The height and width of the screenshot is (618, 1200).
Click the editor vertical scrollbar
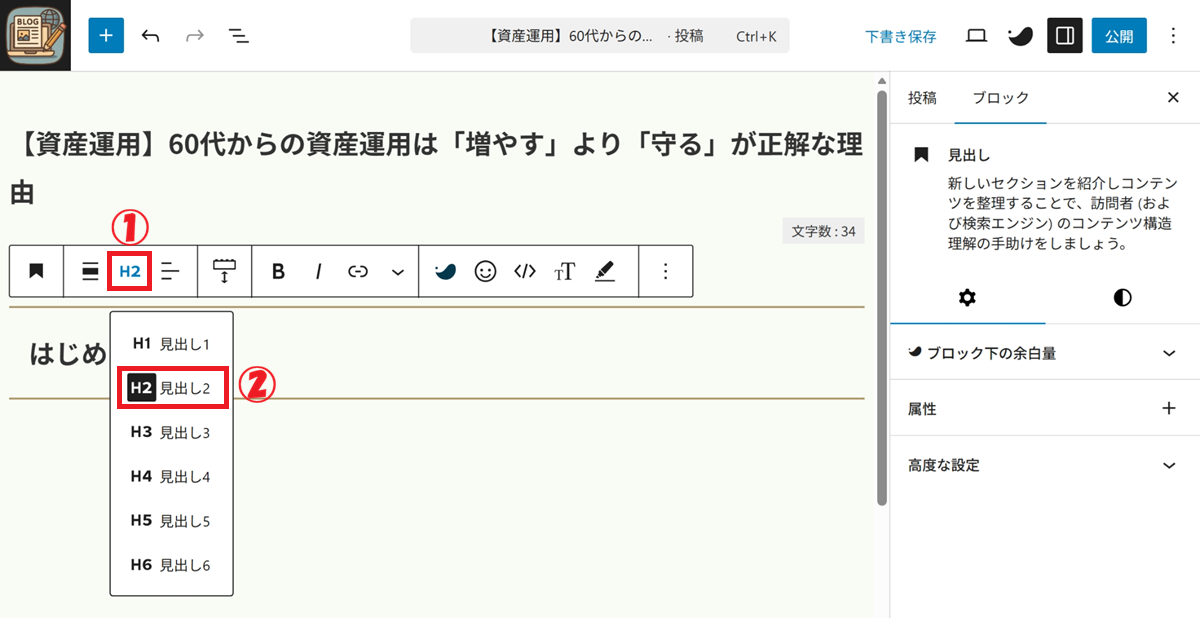coord(881,300)
